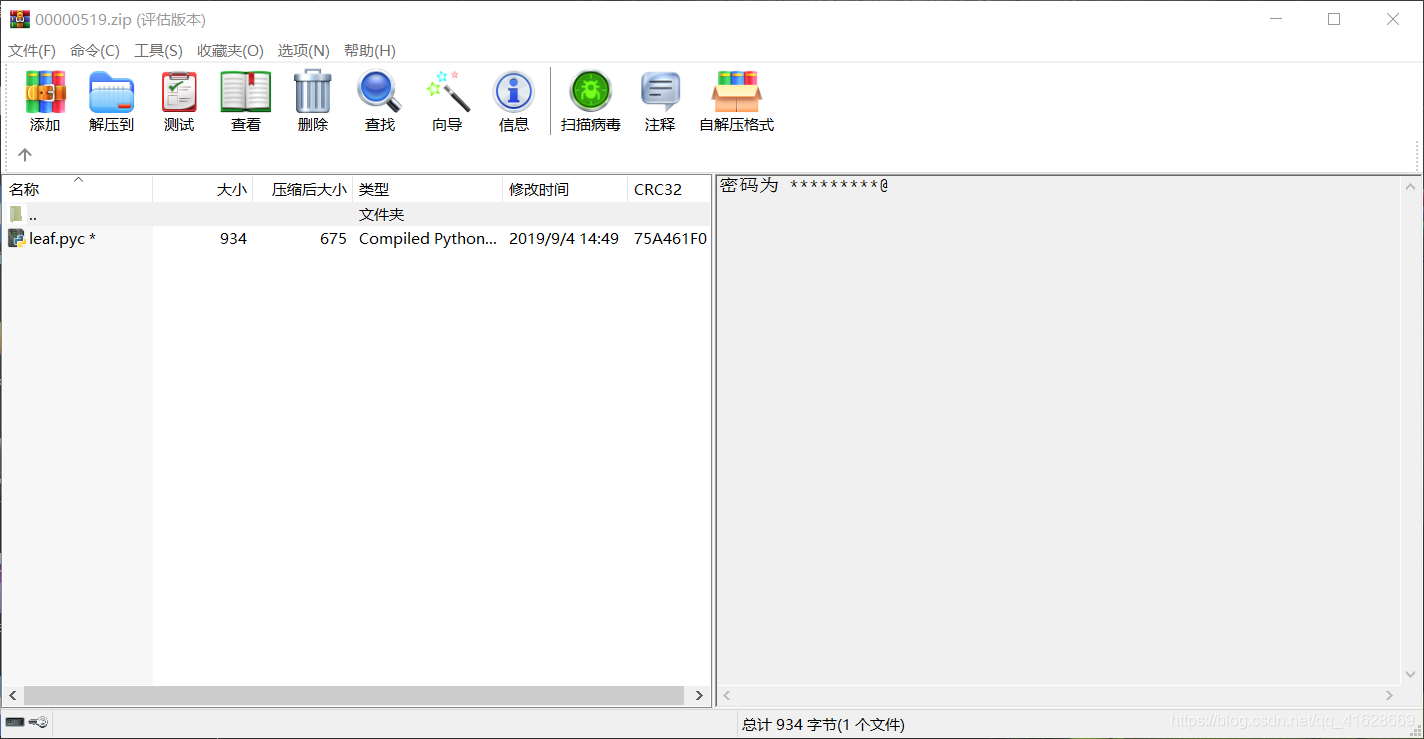Click size 934 cell

point(233,238)
